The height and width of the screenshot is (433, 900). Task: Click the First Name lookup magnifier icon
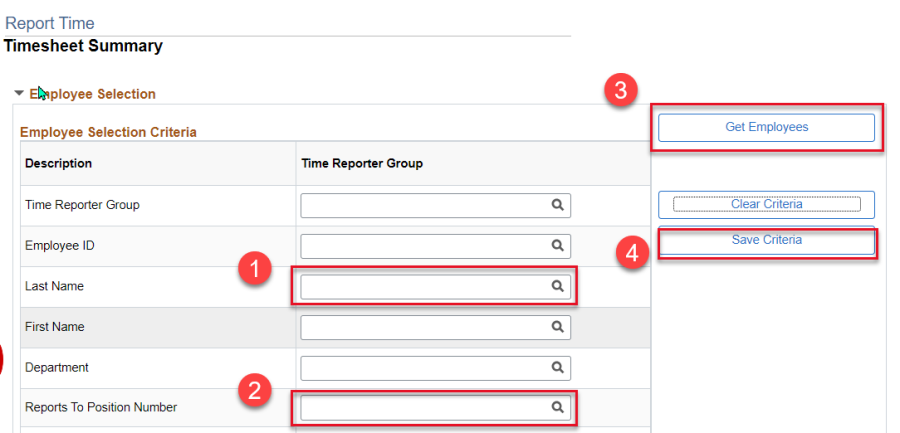point(557,327)
